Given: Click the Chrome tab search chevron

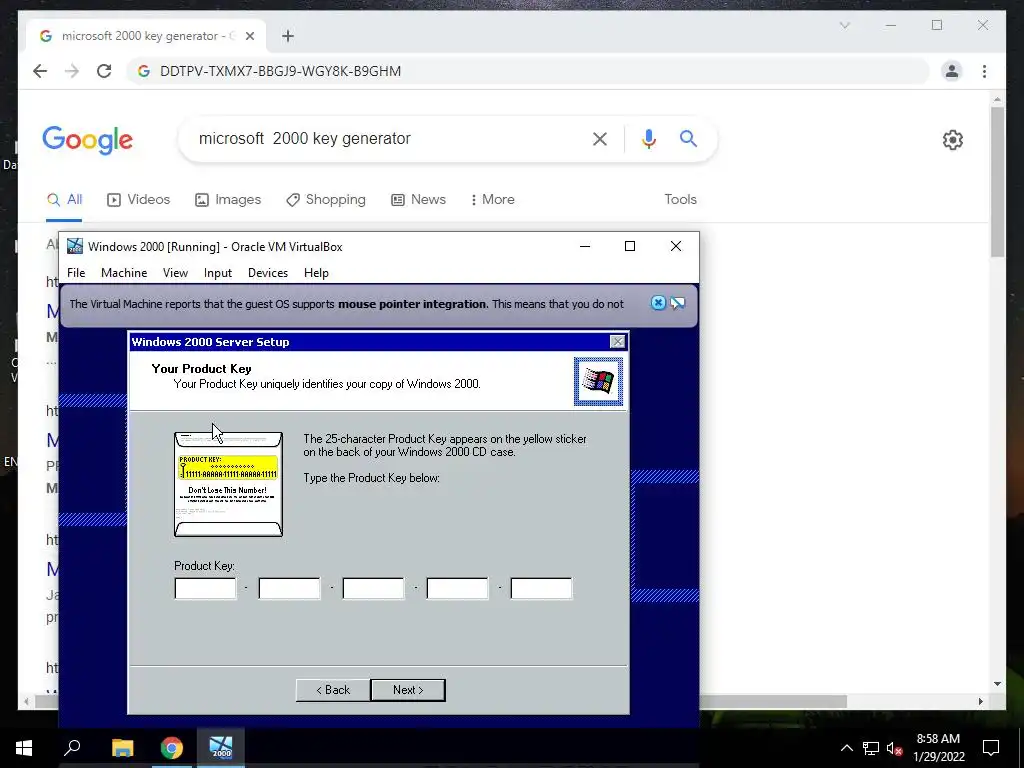Looking at the screenshot, I should pos(844,25).
